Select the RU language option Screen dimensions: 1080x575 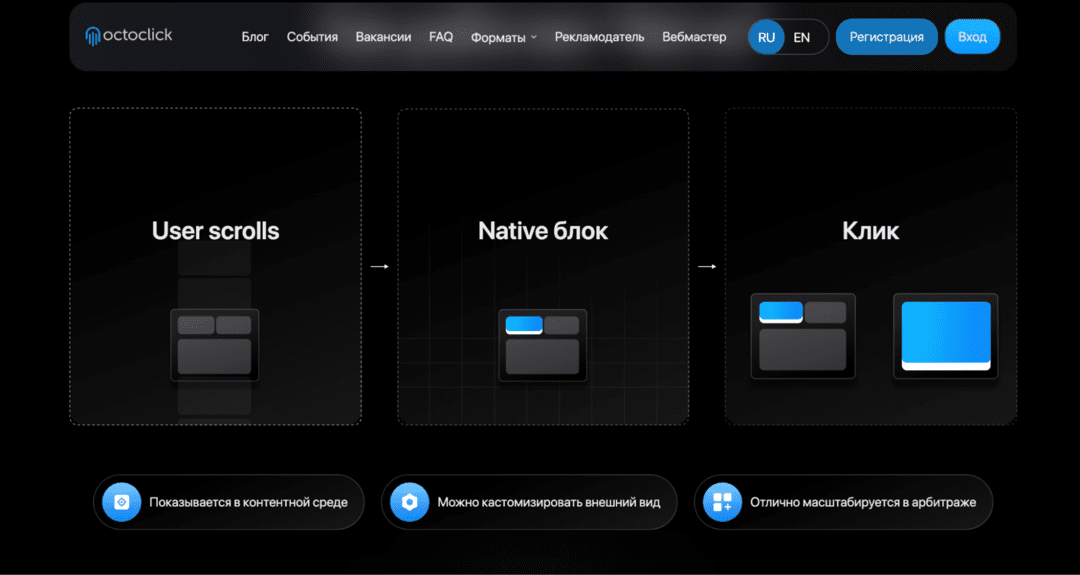pyautogui.click(x=766, y=37)
